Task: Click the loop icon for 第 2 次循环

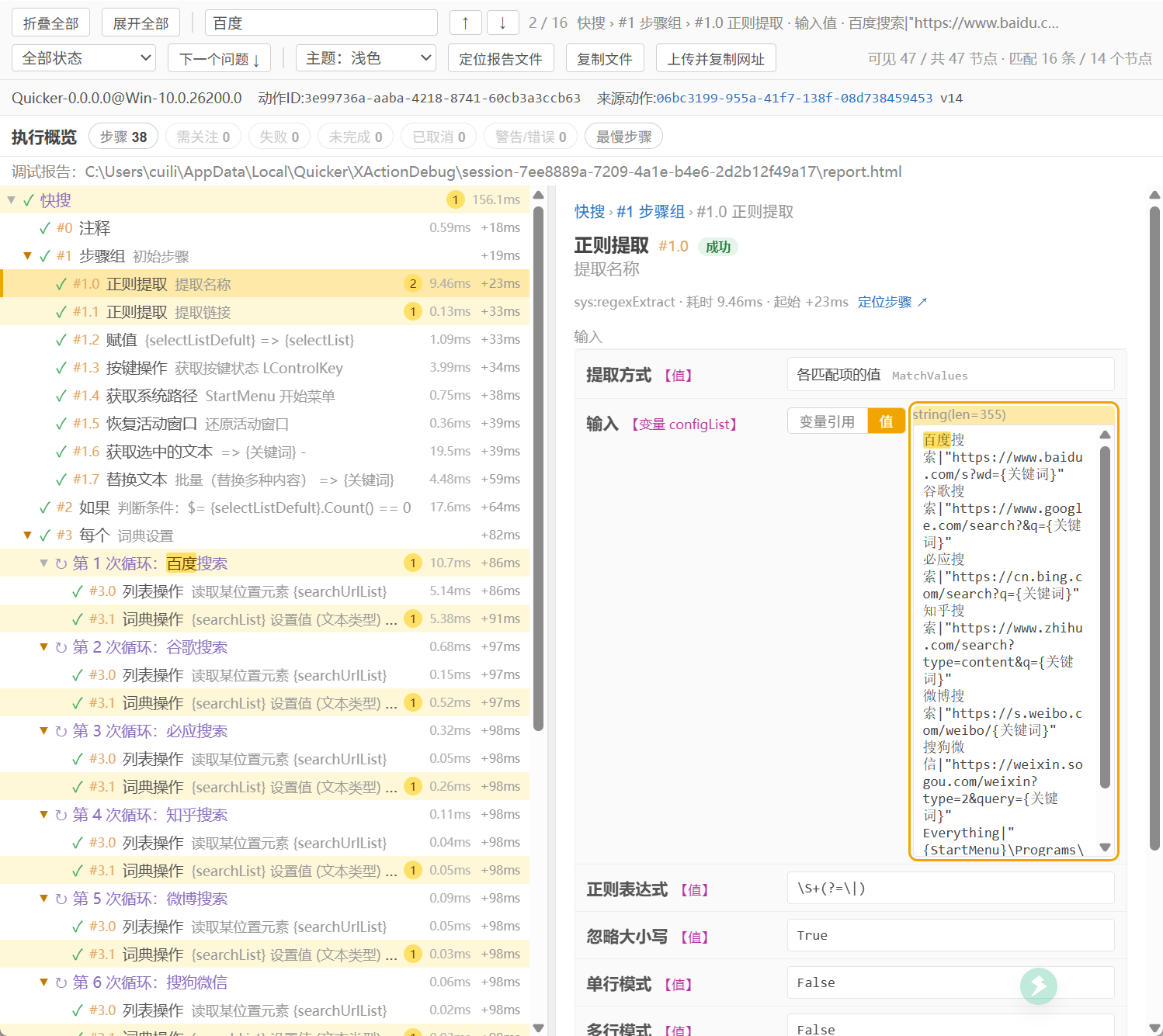Action: 61,647
